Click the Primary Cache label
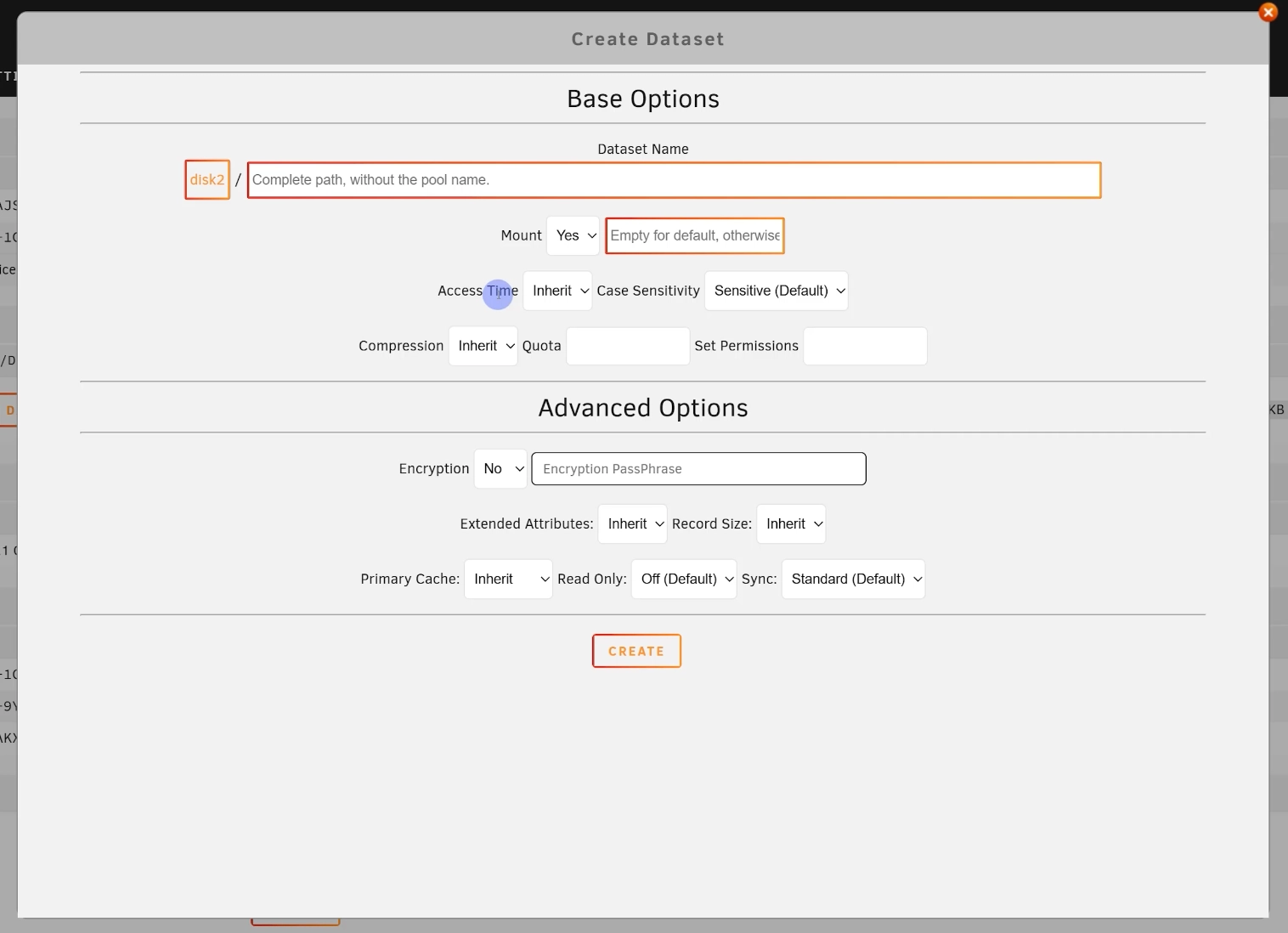1288x933 pixels. (x=410, y=579)
